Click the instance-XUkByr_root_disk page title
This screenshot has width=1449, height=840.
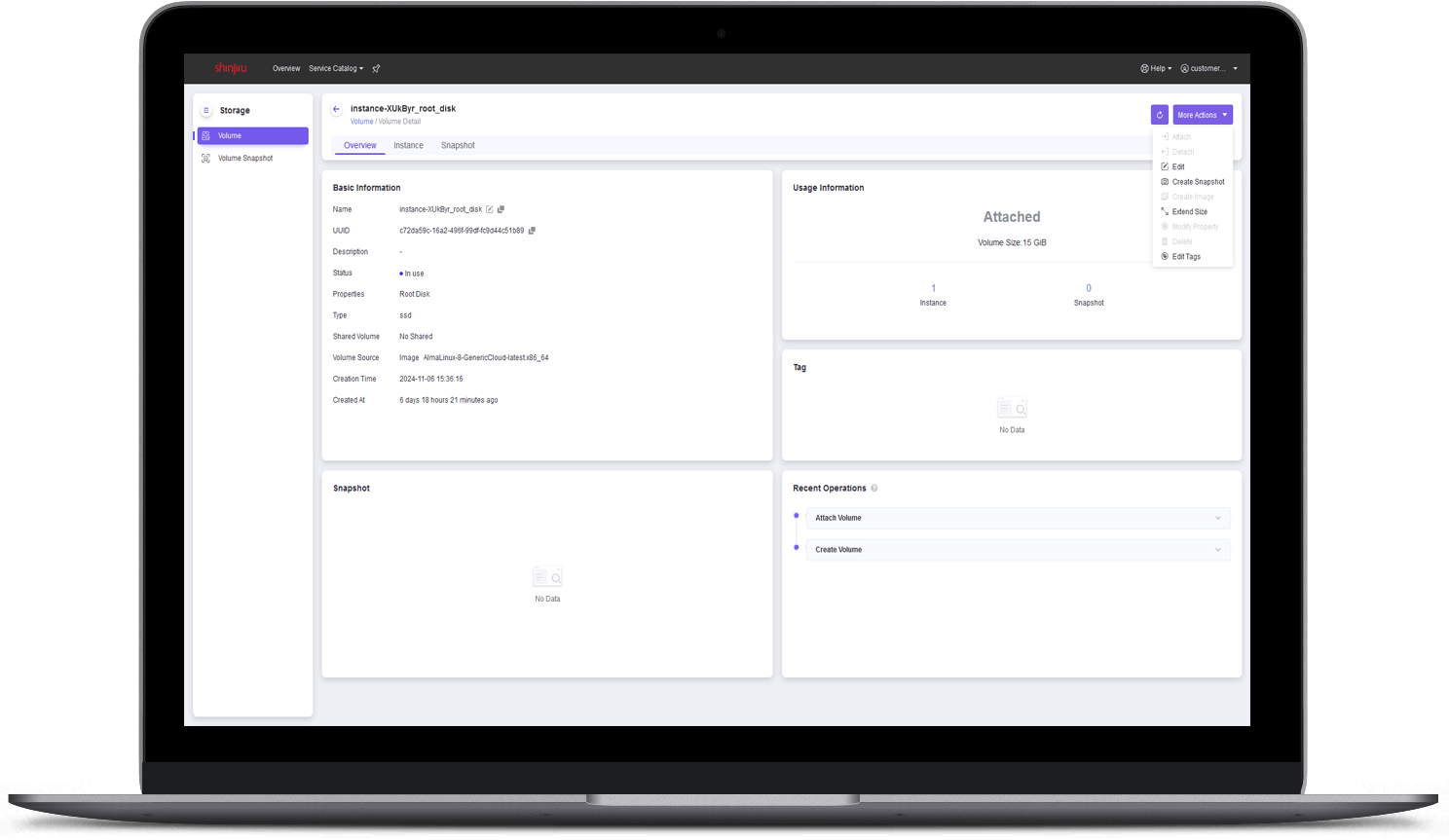pyautogui.click(x=403, y=109)
